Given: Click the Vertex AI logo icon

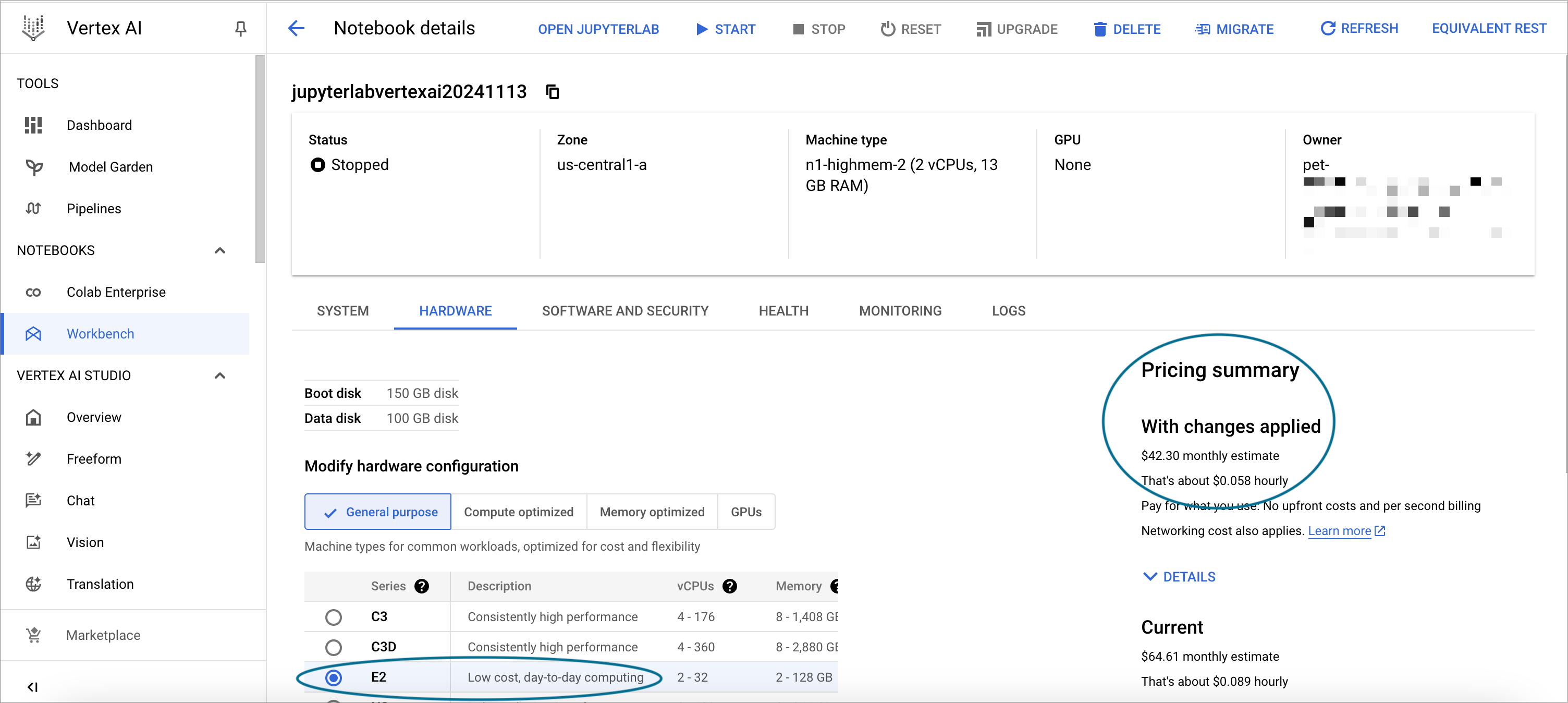Looking at the screenshot, I should pyautogui.click(x=33, y=28).
